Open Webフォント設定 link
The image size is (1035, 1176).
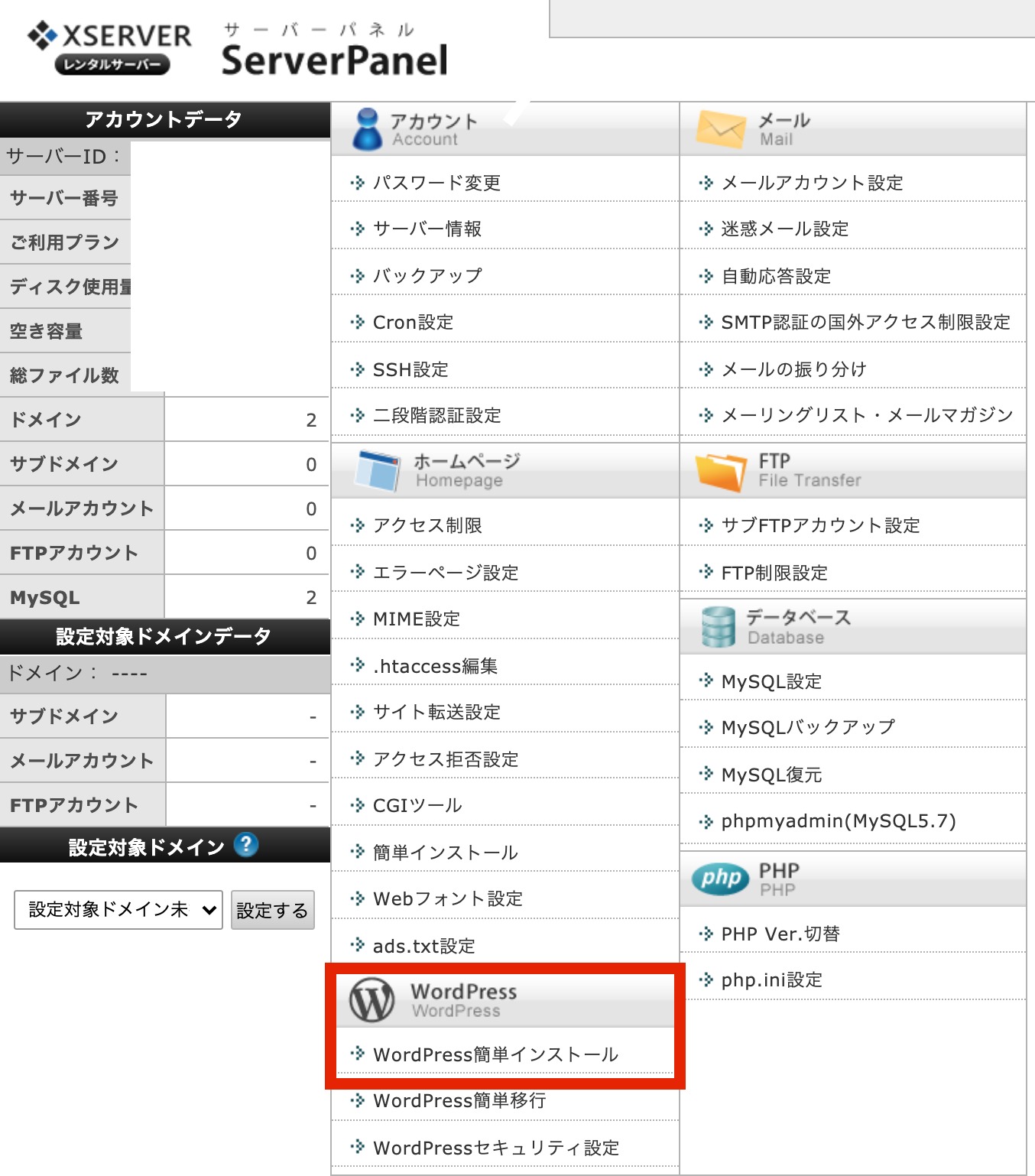[x=448, y=898]
